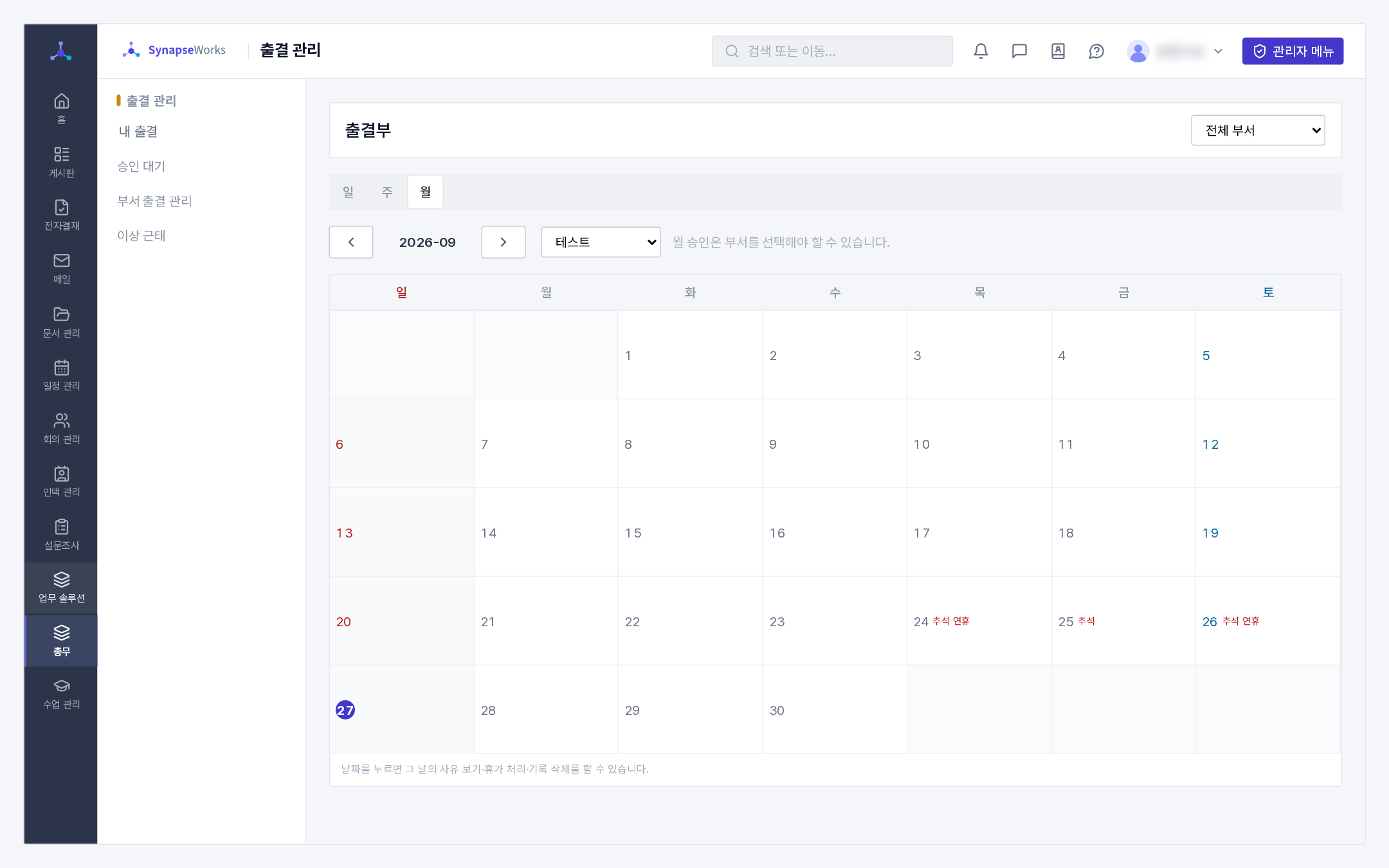Select date 3 in the calendar

coord(979,355)
